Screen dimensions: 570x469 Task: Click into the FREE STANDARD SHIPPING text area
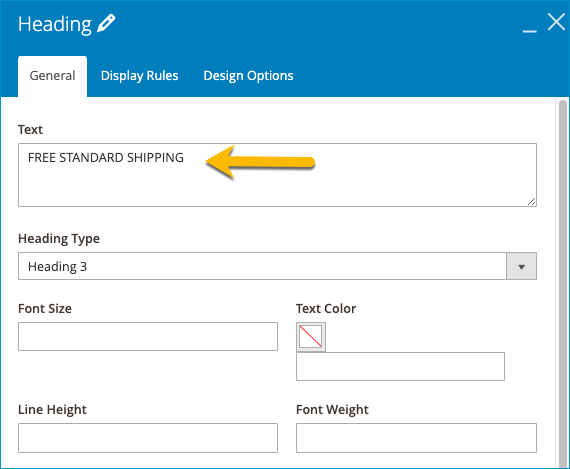(x=277, y=175)
